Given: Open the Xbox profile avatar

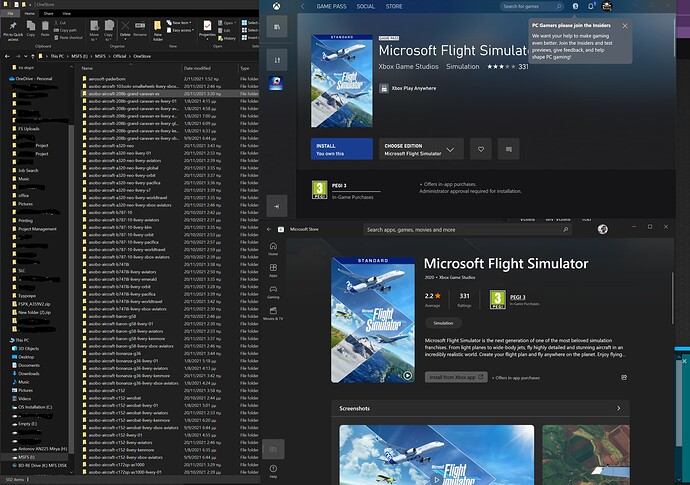Looking at the screenshot, I should point(607,6).
